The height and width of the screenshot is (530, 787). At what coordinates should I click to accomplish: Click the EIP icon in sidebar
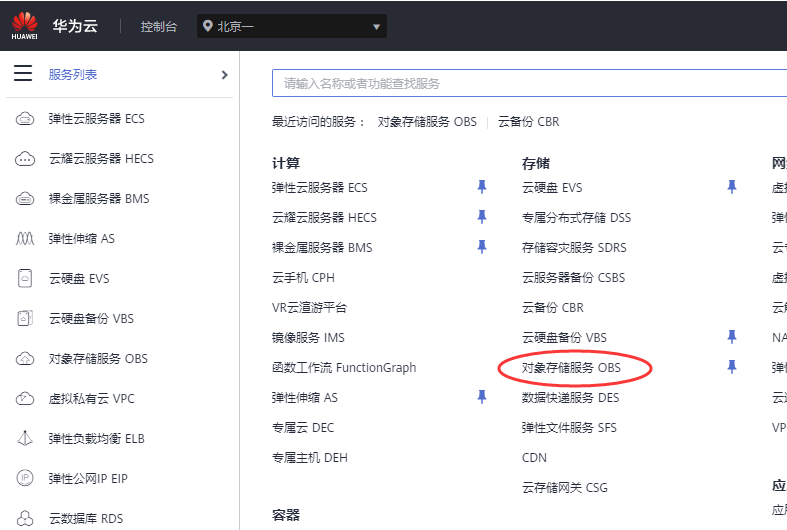25,478
